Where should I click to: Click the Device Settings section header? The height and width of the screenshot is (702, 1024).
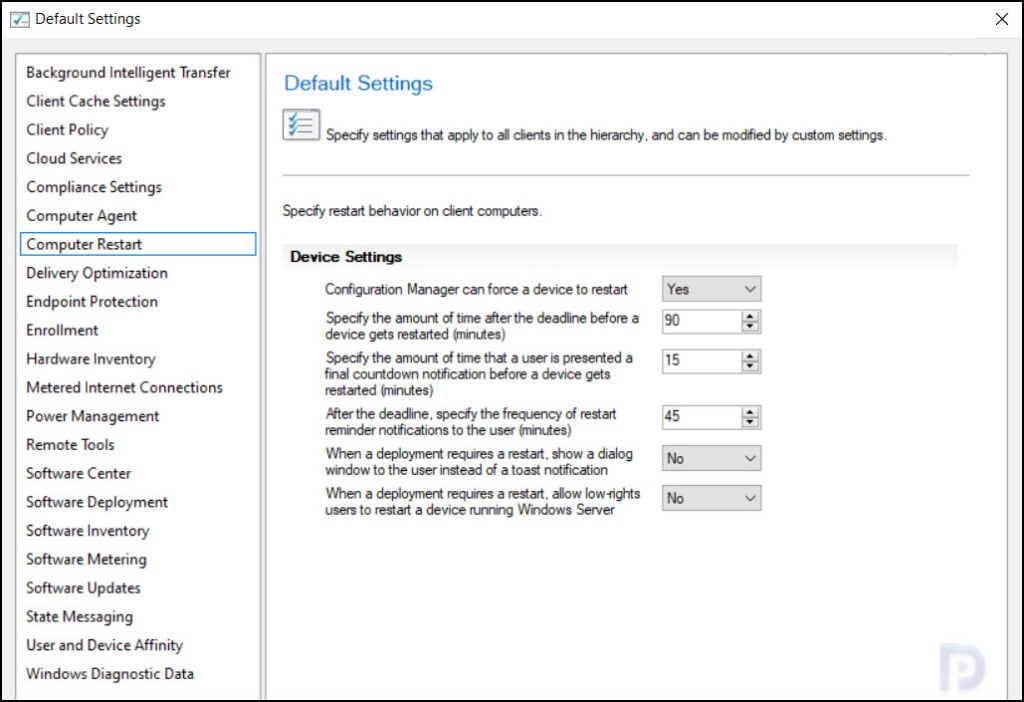pyautogui.click(x=345, y=257)
